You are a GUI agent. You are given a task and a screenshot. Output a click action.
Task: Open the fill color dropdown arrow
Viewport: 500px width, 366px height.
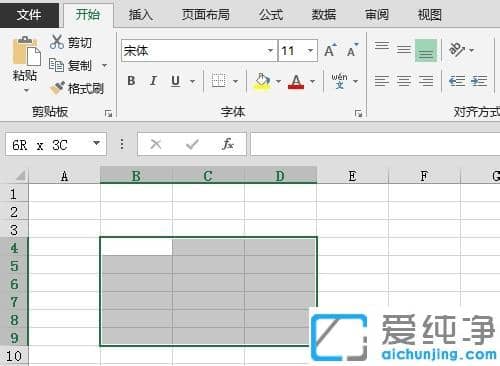point(279,81)
